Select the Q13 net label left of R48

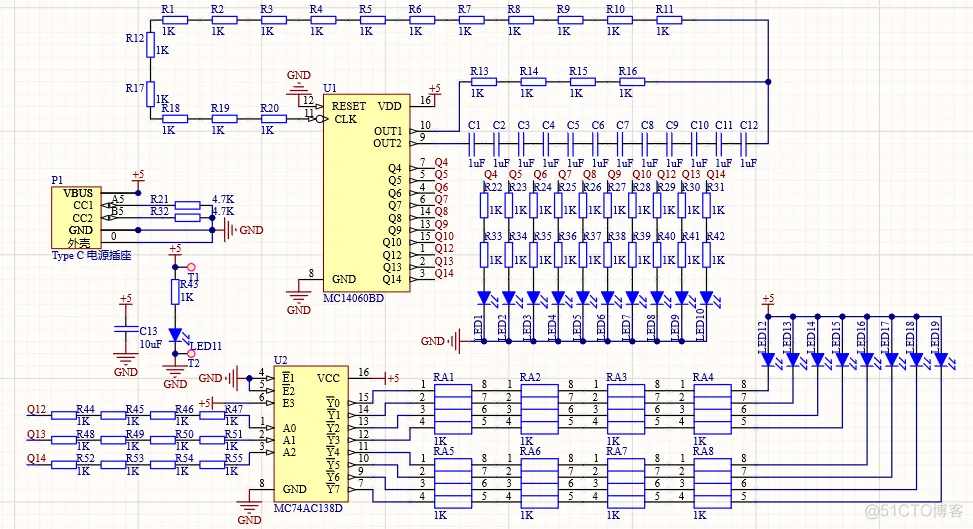click(37, 434)
